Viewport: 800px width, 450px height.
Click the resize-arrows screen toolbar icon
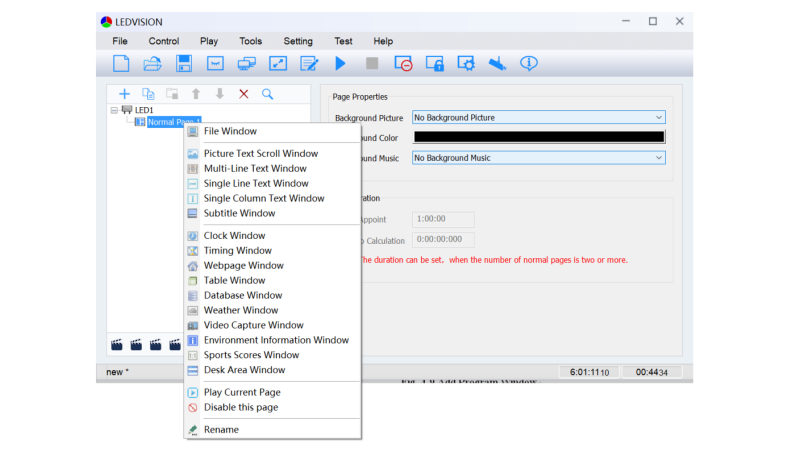click(278, 63)
